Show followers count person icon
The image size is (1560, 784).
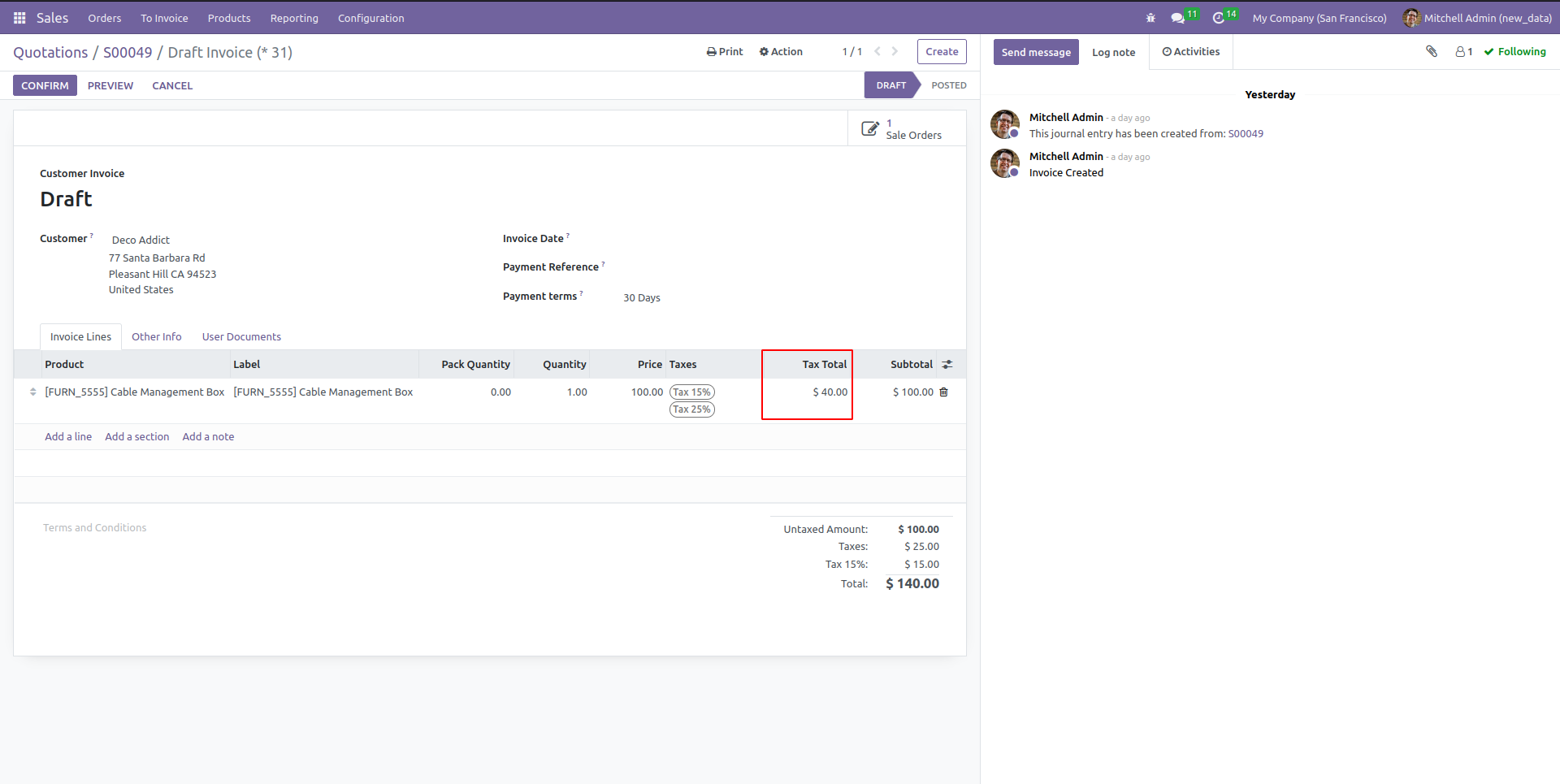pos(1464,51)
